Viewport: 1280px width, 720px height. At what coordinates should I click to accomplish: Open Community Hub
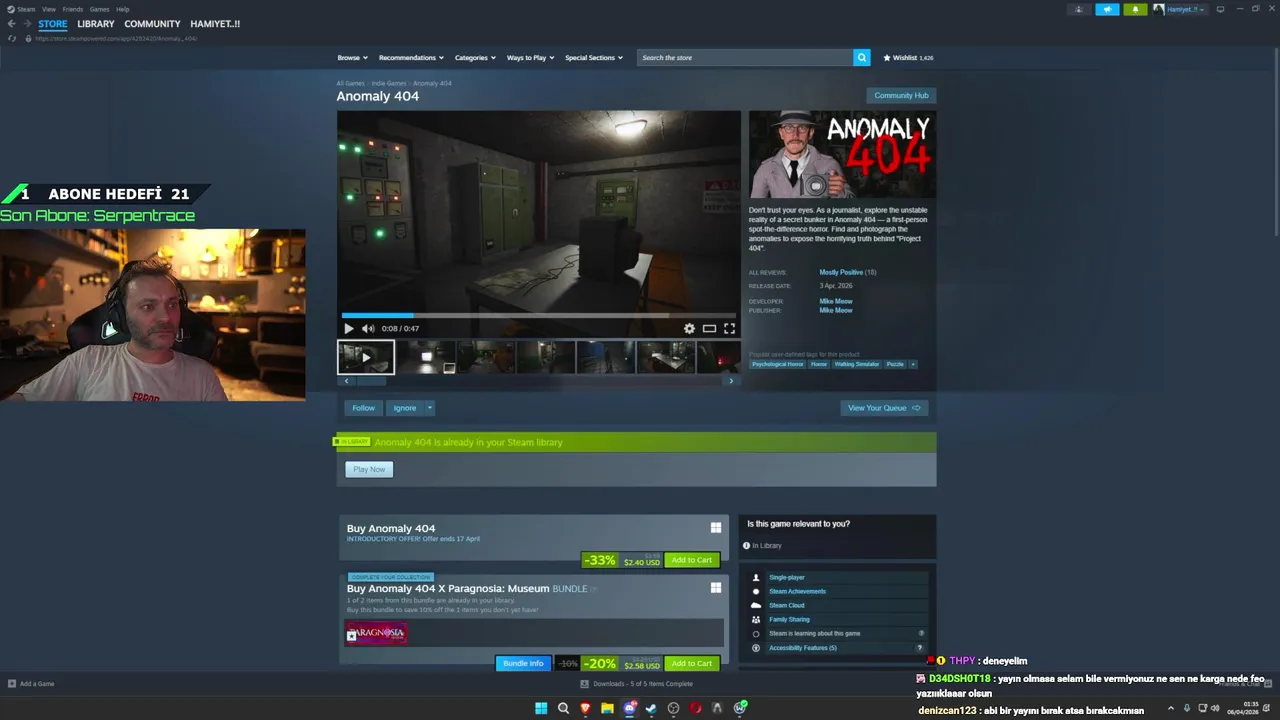pyautogui.click(x=901, y=96)
